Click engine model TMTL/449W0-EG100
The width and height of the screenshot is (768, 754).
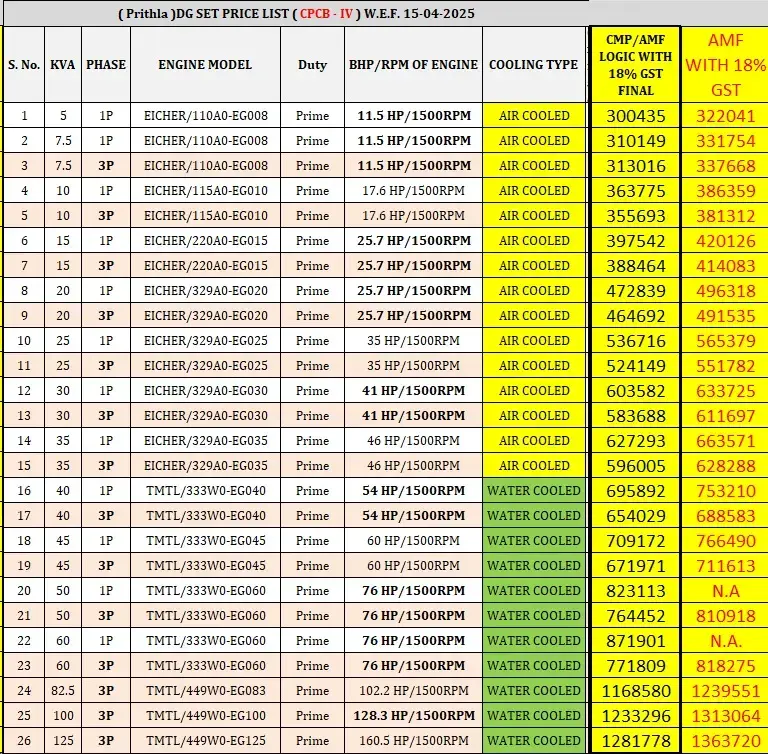(206, 715)
